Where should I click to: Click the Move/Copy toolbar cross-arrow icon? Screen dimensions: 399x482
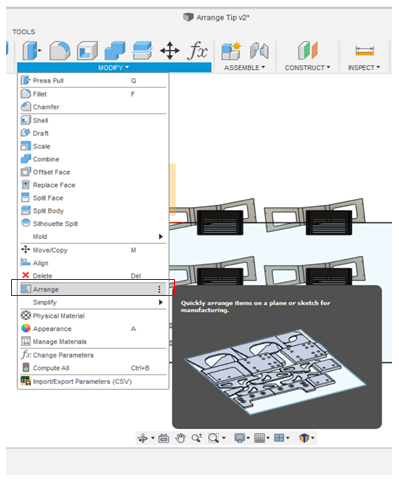pos(170,51)
